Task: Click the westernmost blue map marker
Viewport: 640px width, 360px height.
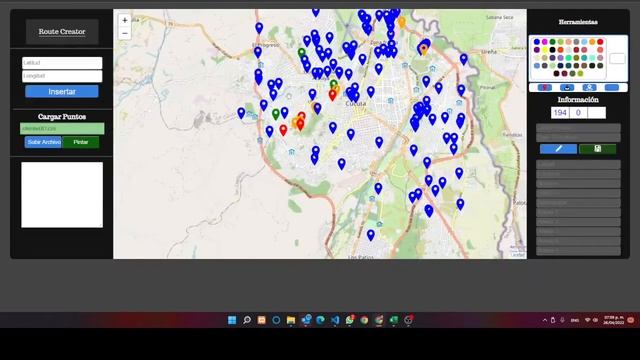Action: click(241, 113)
